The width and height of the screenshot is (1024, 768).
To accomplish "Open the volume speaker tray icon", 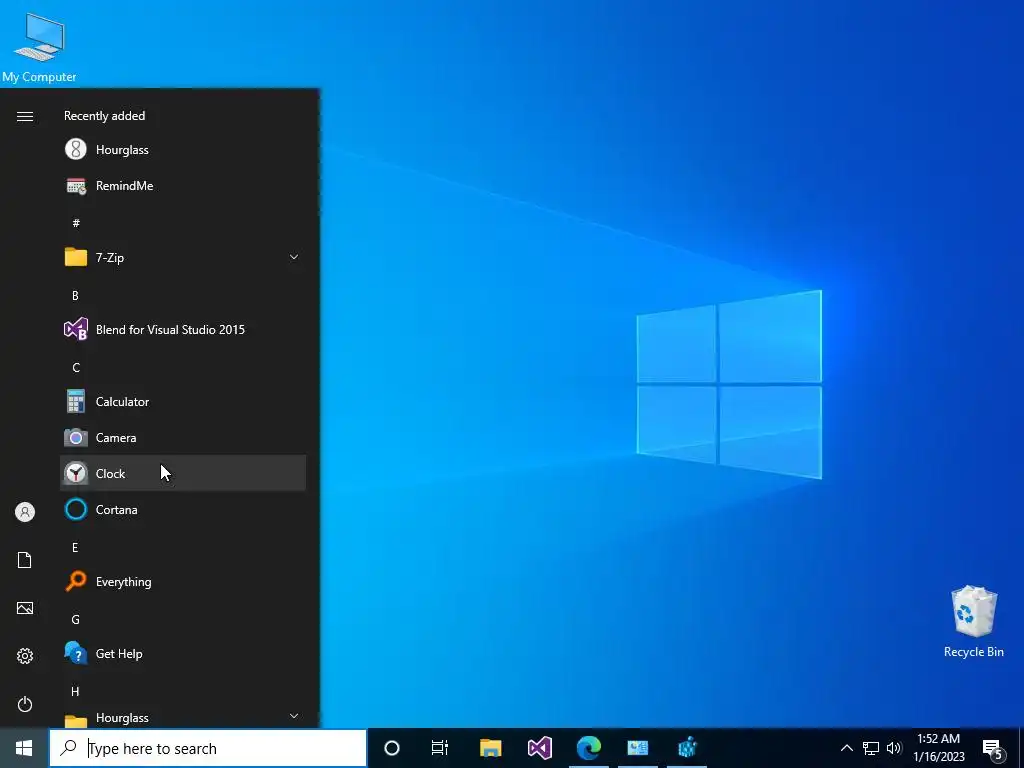I will click(x=894, y=748).
